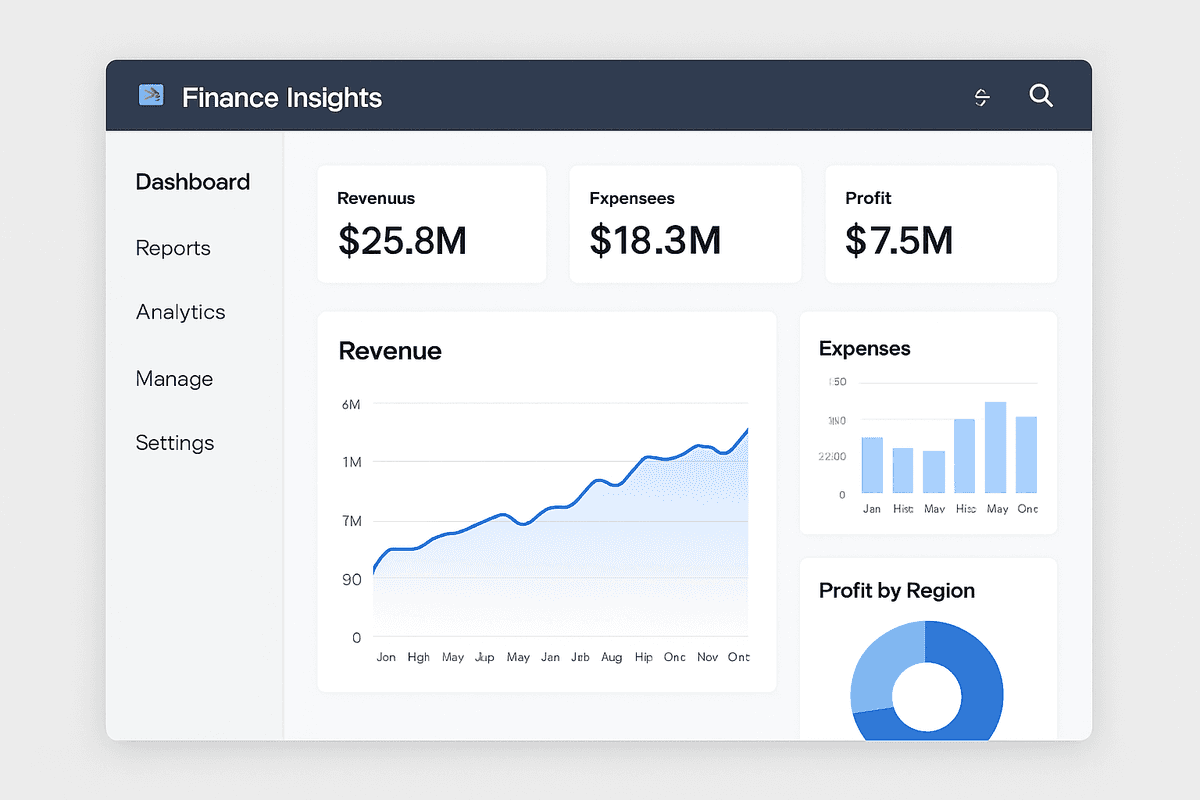This screenshot has width=1200, height=800.
Task: Open the Reports section
Action: (172, 248)
